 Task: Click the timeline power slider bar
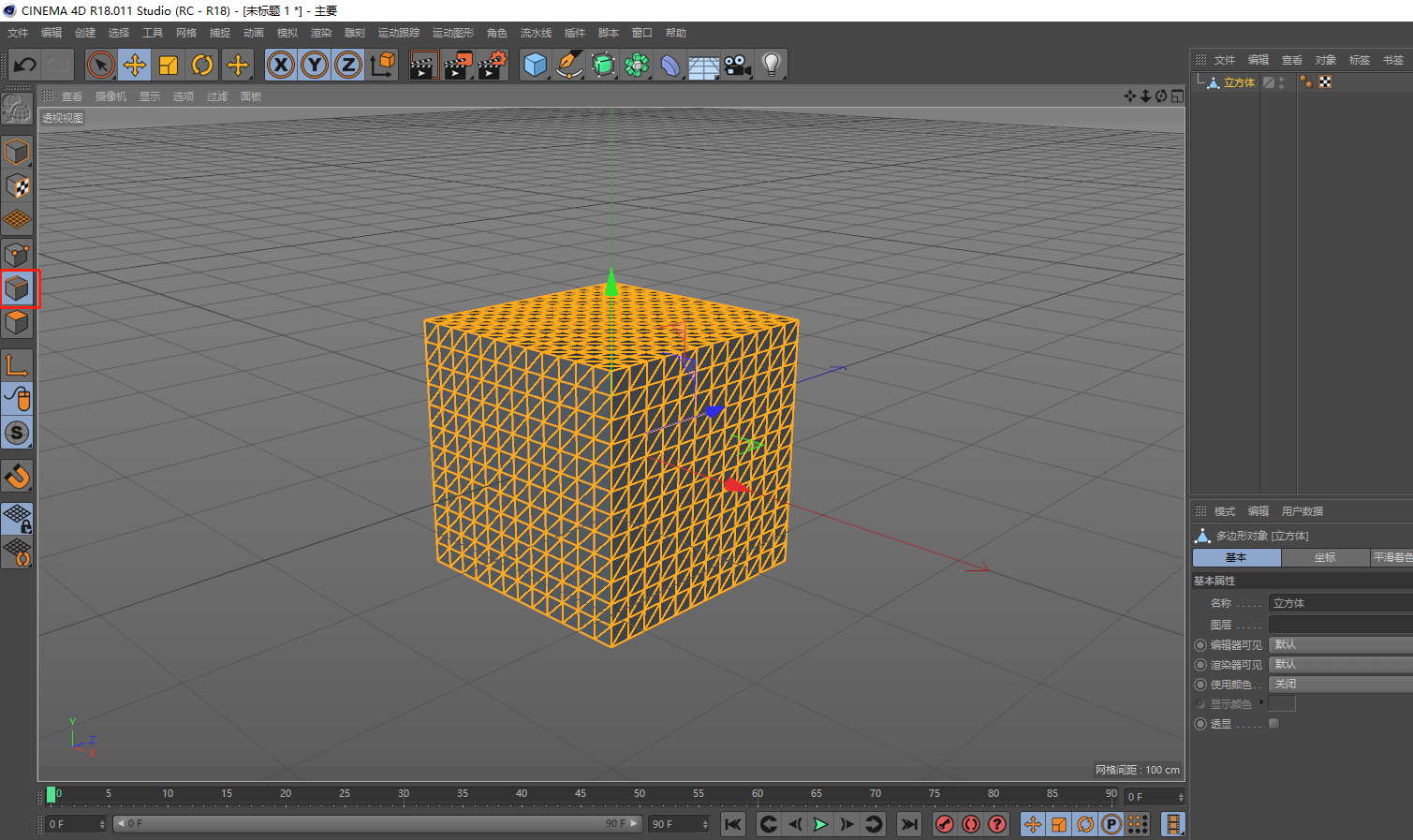click(x=377, y=824)
